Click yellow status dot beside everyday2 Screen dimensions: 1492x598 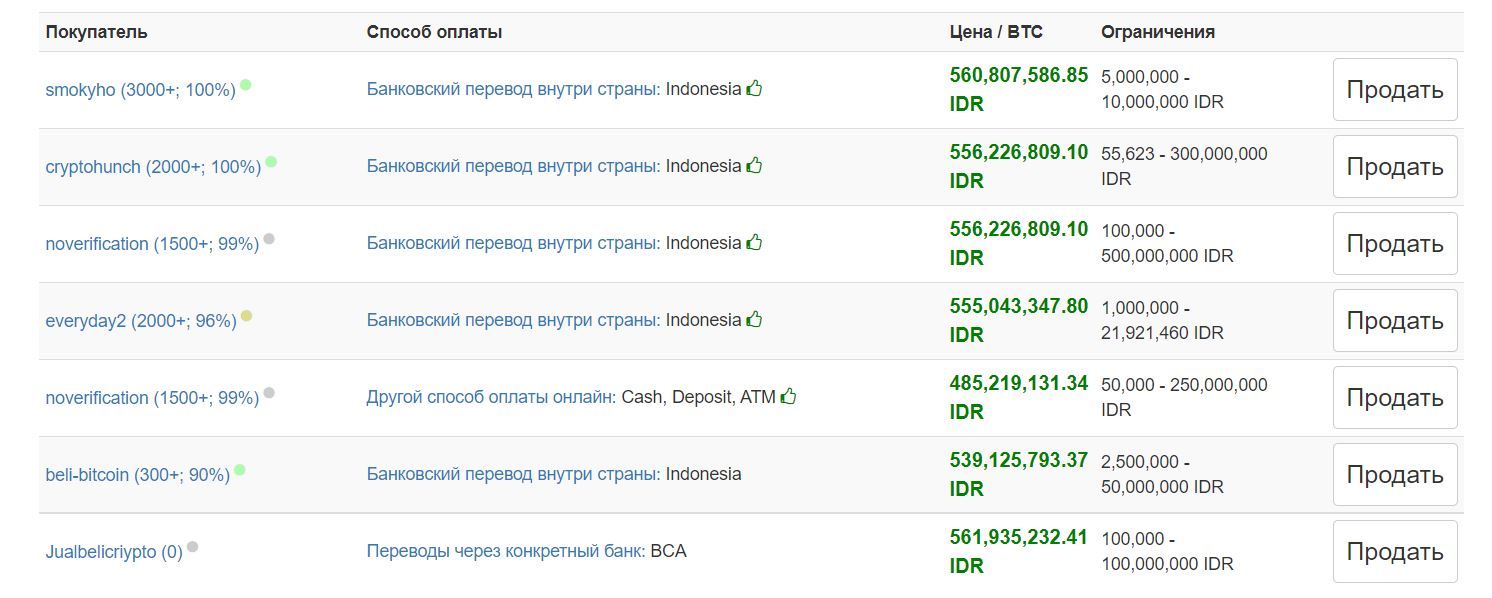[x=247, y=316]
